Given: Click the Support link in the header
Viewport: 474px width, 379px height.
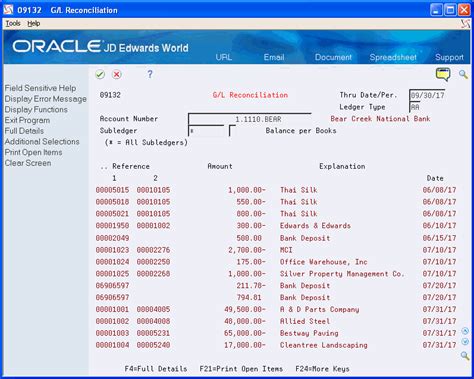Looking at the screenshot, I should 449,57.
